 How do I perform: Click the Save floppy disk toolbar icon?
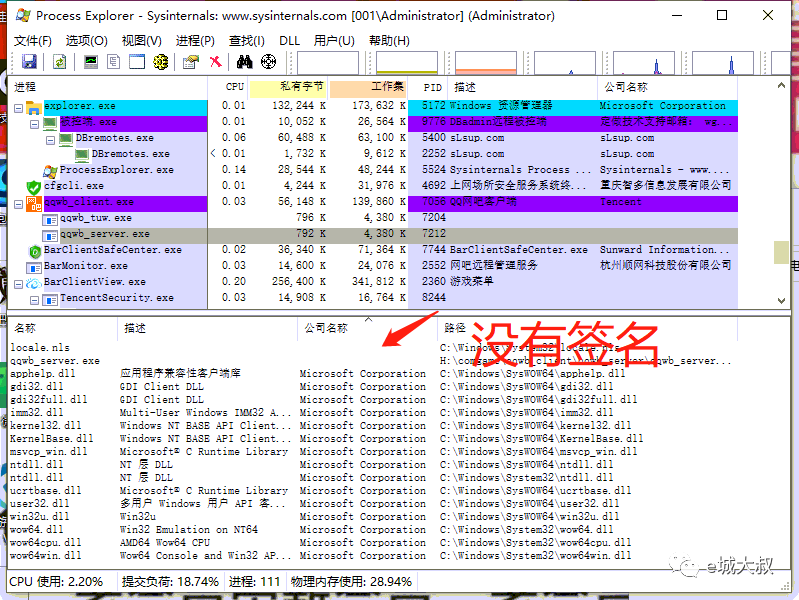point(29,62)
